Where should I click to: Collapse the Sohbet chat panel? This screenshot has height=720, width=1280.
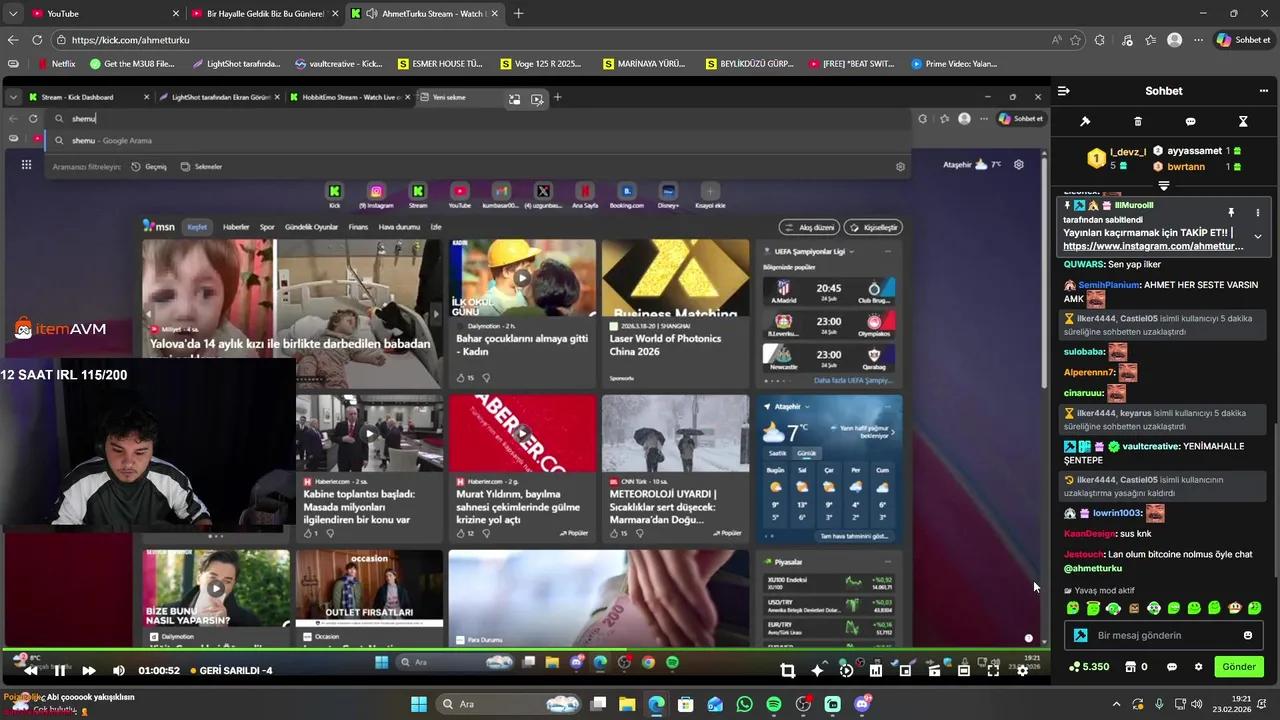tap(1064, 91)
